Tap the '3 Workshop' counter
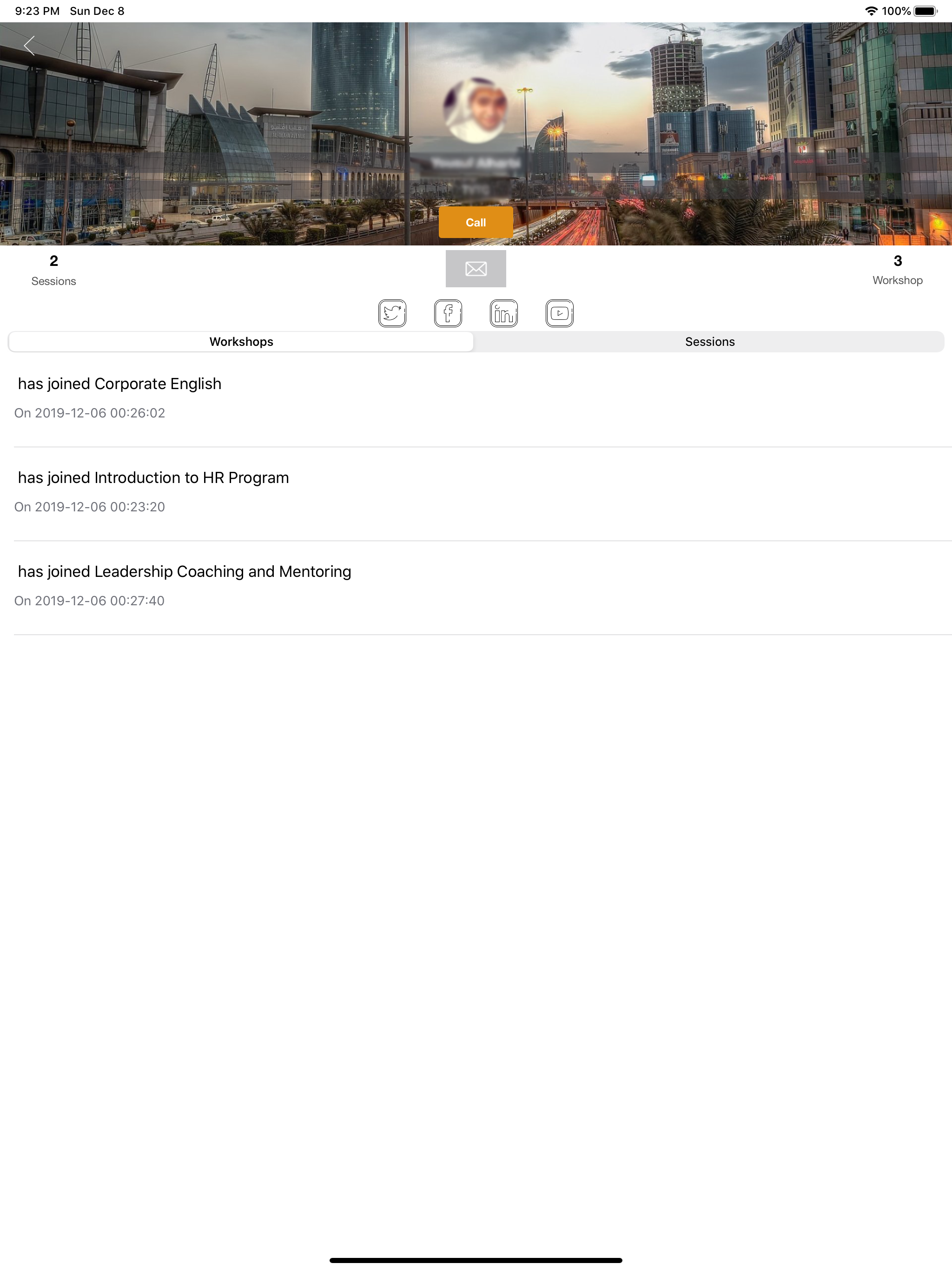Screen dimensions: 952x1270 click(898, 270)
